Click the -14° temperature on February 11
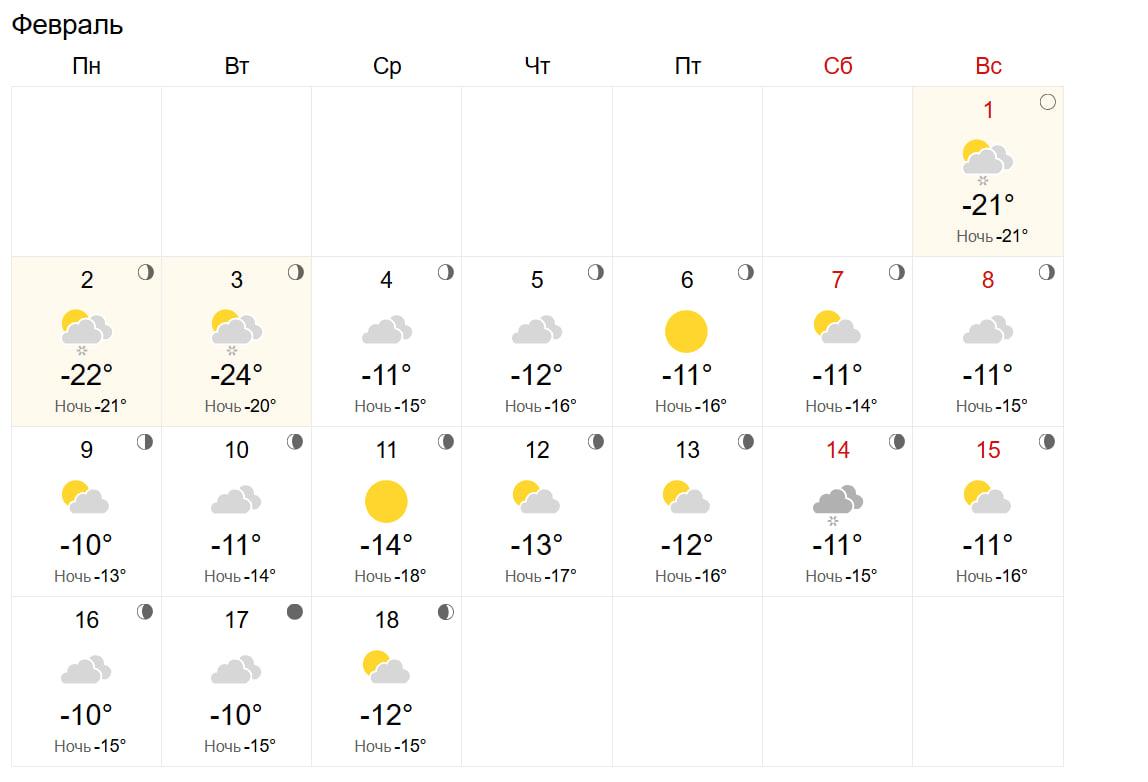Screen dimensions: 1148x782 pyautogui.click(x=387, y=545)
